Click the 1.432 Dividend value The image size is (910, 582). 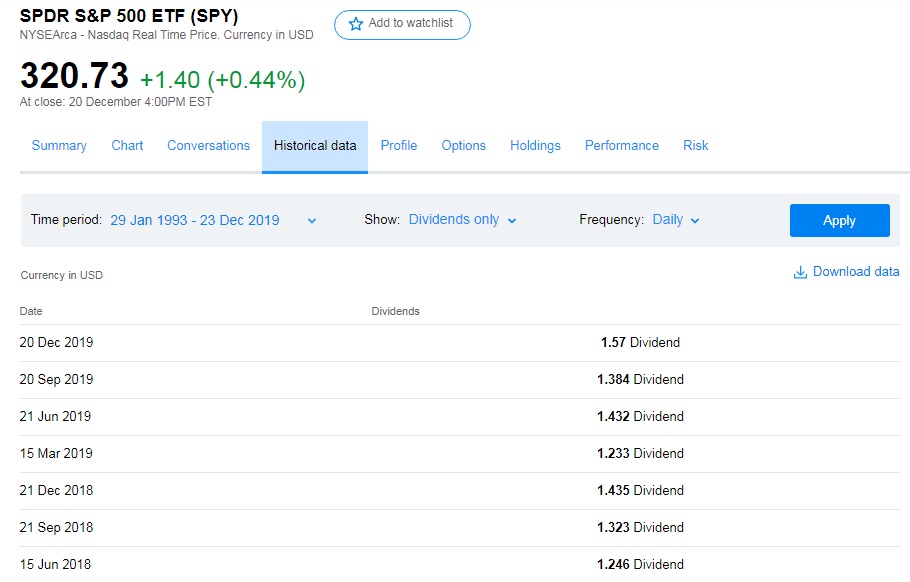pyautogui.click(x=640, y=417)
